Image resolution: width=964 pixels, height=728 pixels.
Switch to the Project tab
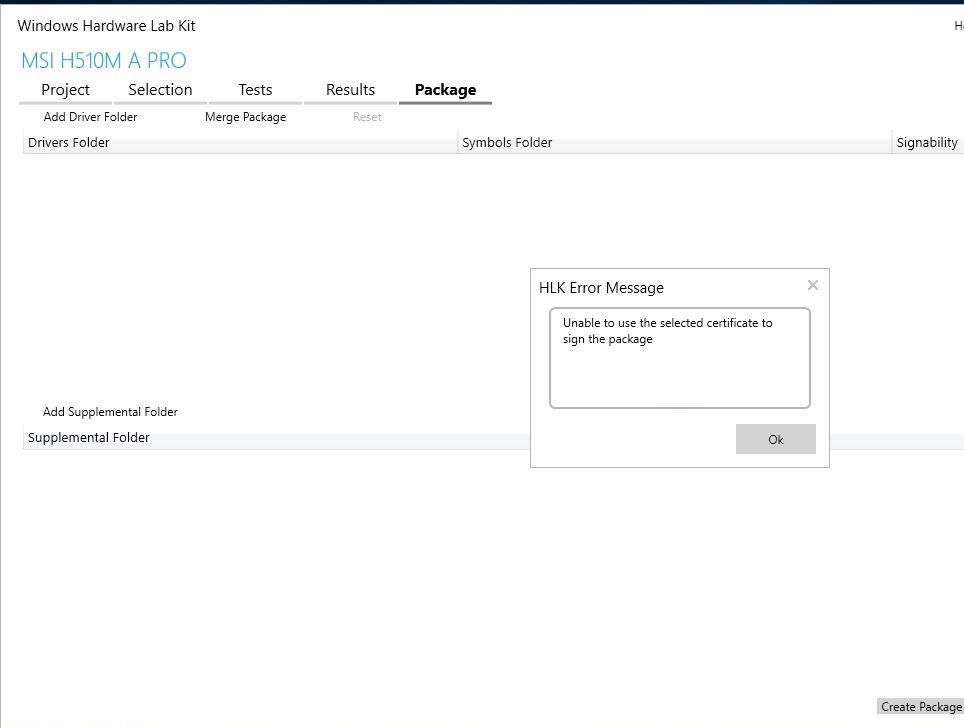(65, 89)
